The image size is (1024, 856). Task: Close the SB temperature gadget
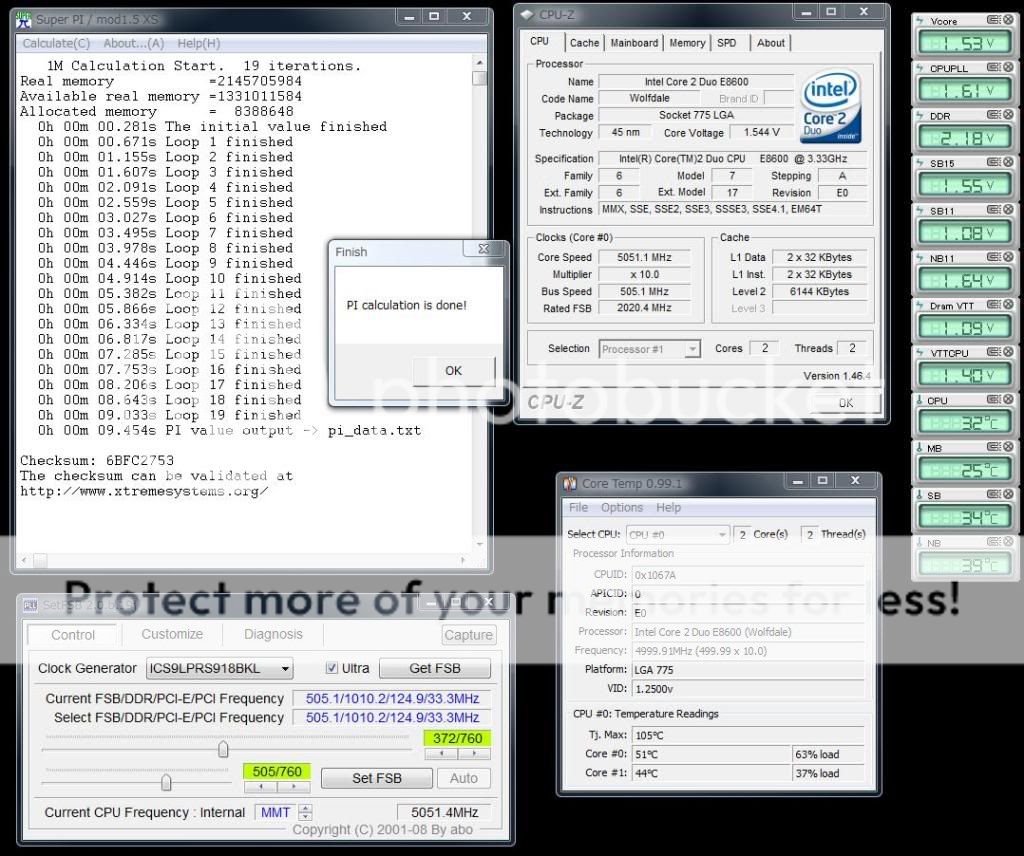(x=1008, y=494)
